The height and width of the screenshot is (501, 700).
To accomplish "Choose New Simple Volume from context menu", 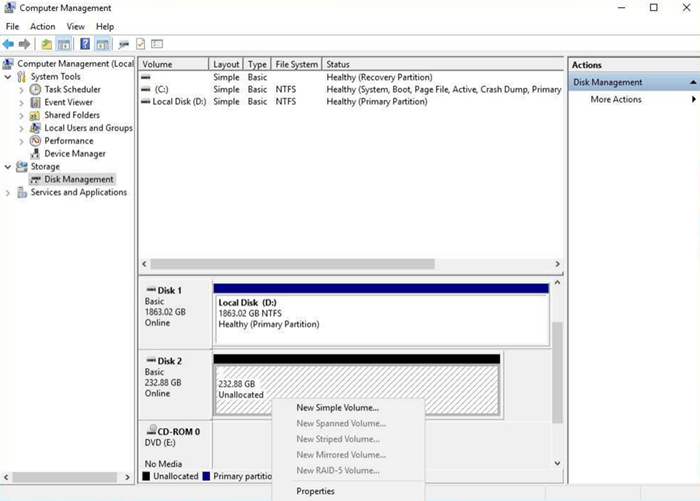I will (x=337, y=407).
